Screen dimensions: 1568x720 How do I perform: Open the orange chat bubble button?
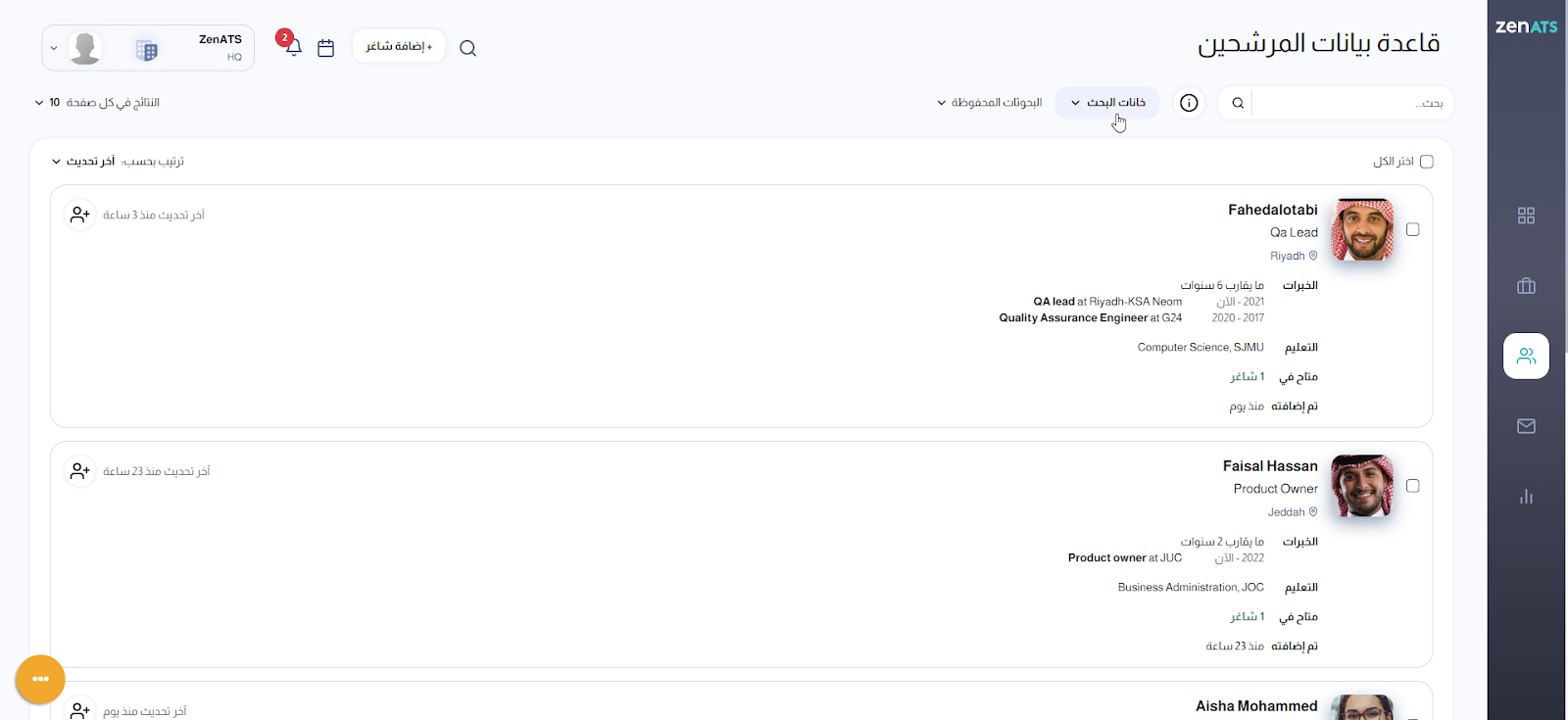[40, 679]
